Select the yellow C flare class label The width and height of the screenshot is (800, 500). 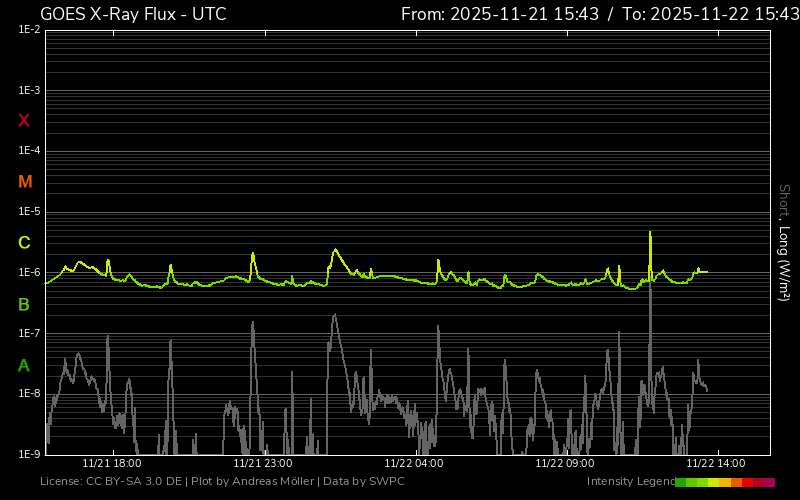pos(24,243)
